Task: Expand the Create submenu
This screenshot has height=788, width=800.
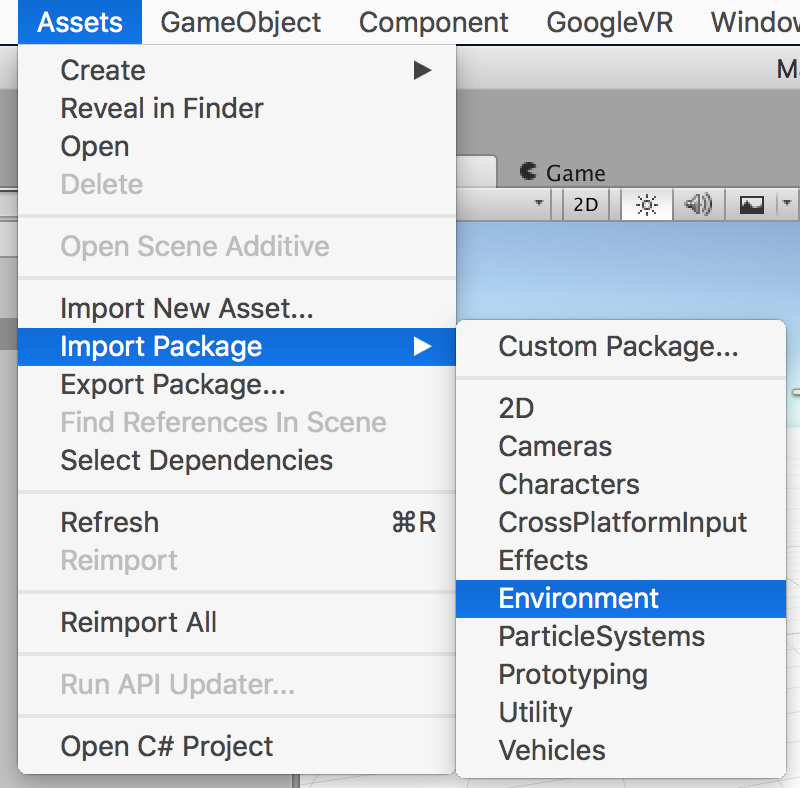Action: click(237, 70)
